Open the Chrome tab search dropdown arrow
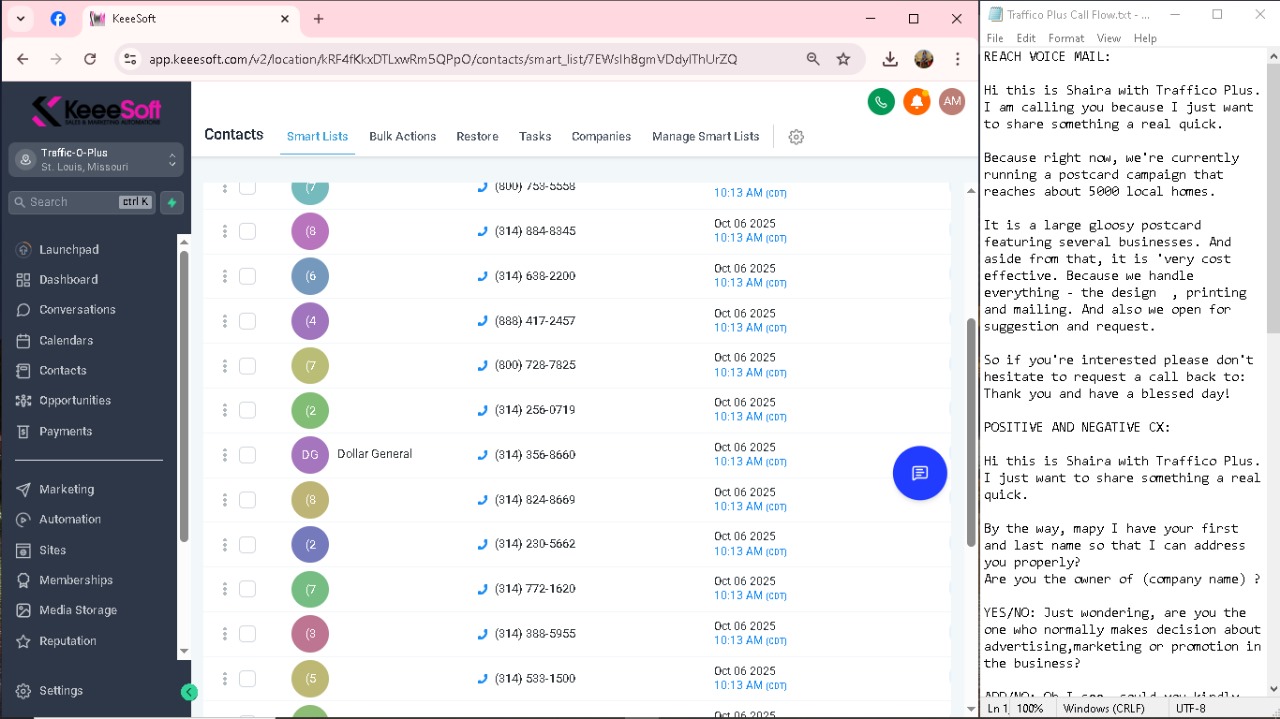Screen dimensions: 1280x719 [20, 19]
